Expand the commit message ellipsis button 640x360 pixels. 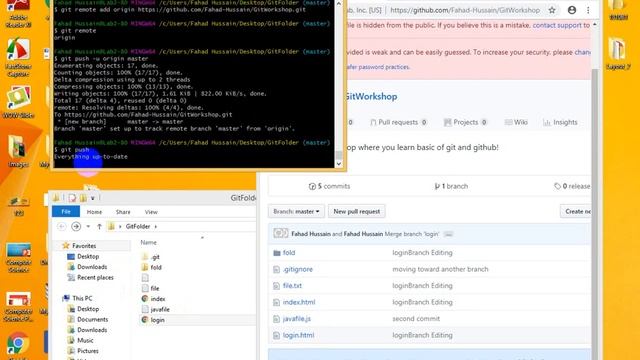click(x=448, y=234)
